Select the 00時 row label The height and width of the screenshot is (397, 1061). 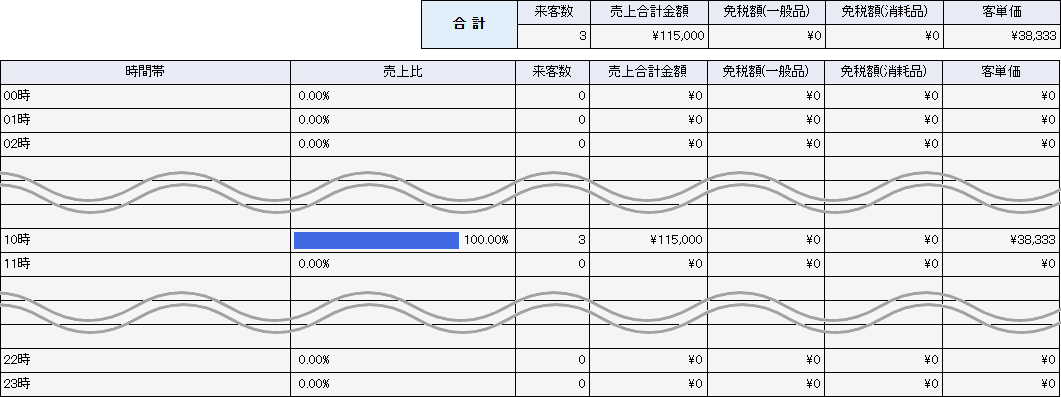pos(17,96)
